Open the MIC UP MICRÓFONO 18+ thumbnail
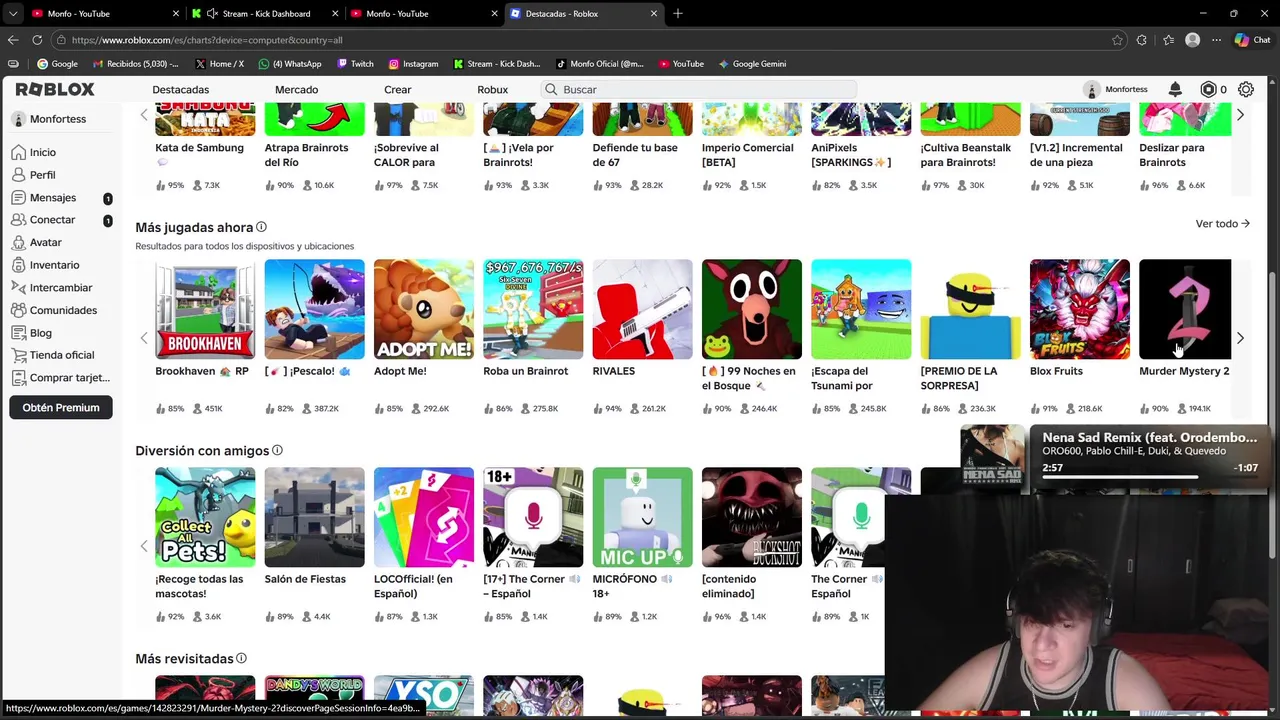 click(x=642, y=517)
